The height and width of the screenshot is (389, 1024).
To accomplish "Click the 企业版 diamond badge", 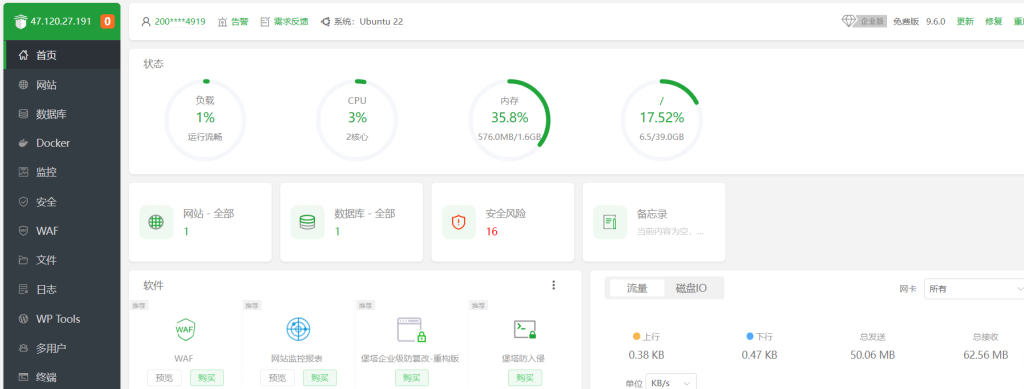I will [863, 22].
